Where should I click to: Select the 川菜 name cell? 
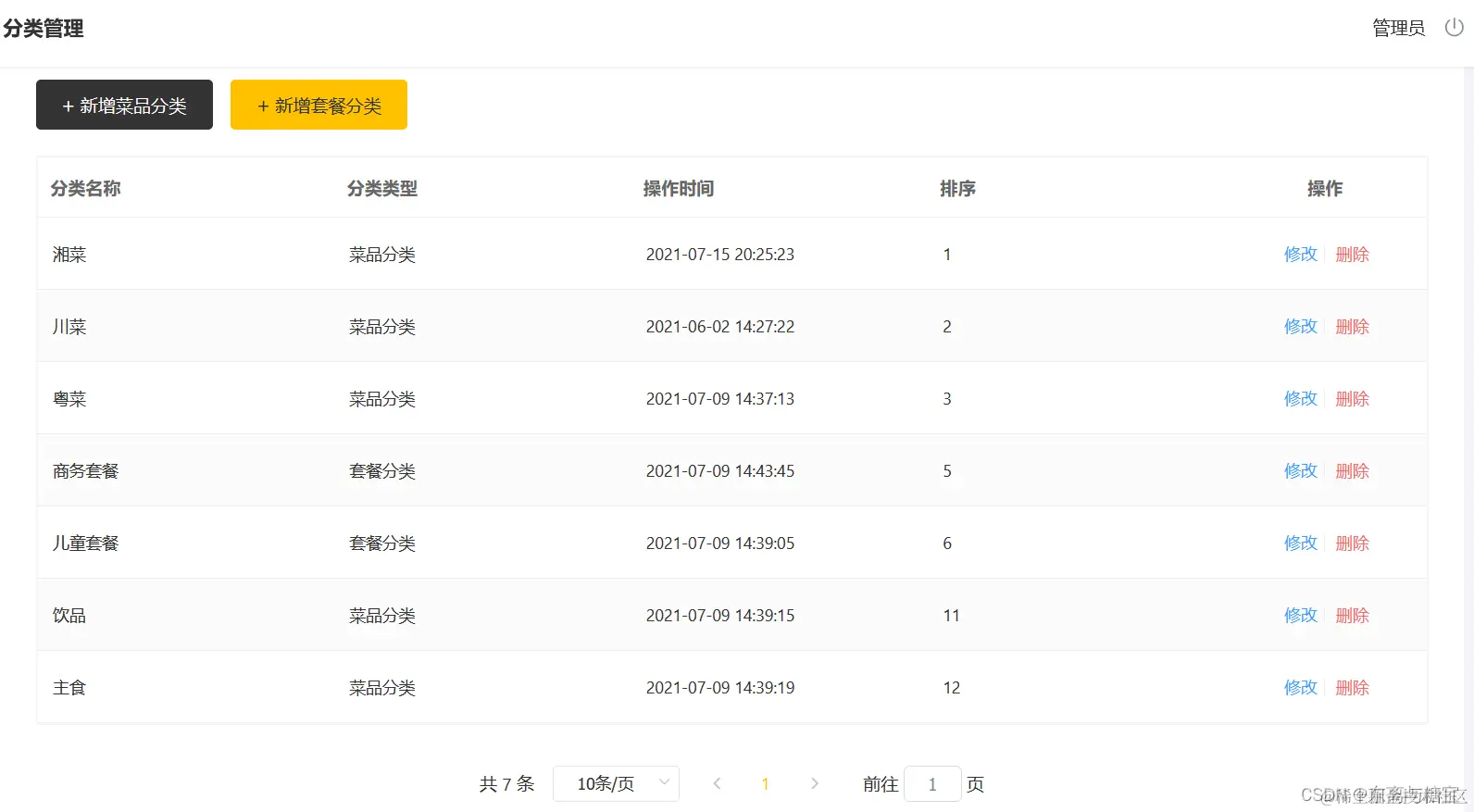tap(69, 326)
